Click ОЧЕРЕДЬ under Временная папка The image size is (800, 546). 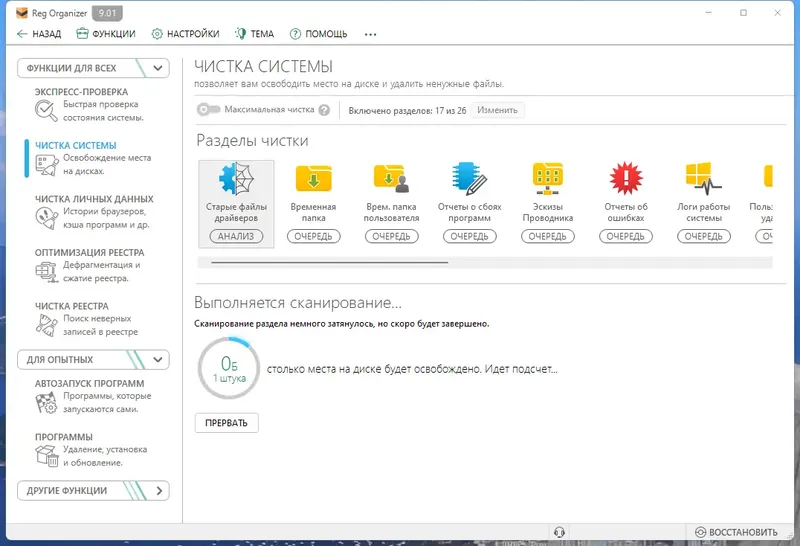pos(313,236)
